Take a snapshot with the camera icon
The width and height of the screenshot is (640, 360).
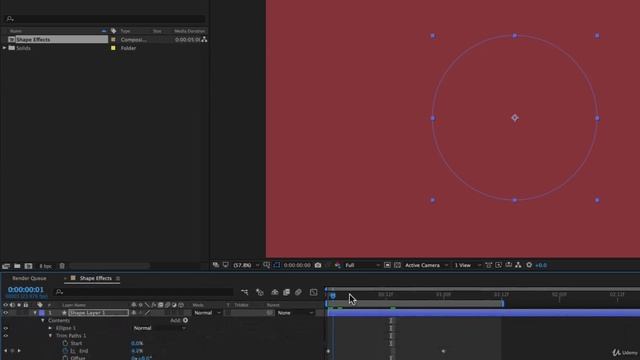(318, 265)
